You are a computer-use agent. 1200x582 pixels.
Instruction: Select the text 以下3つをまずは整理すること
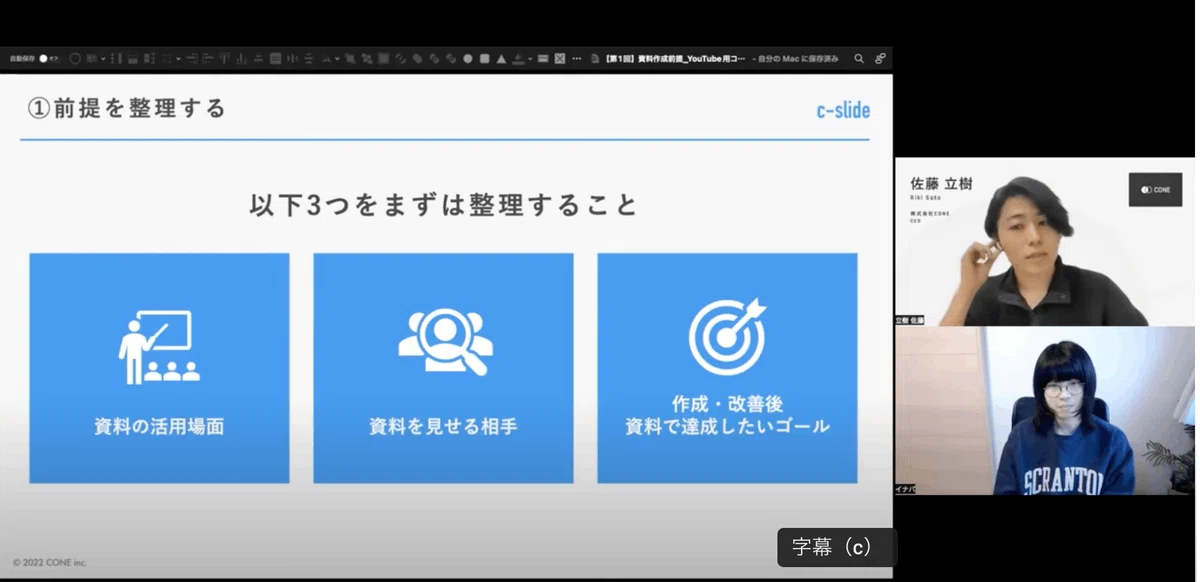tap(444, 206)
